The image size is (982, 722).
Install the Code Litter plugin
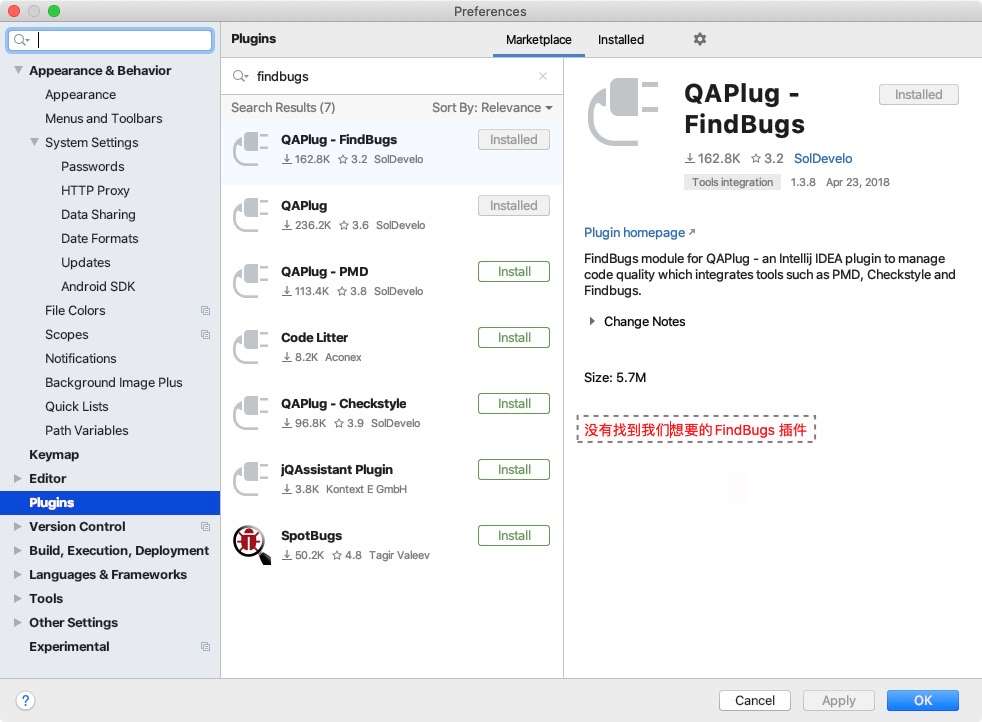coord(514,338)
